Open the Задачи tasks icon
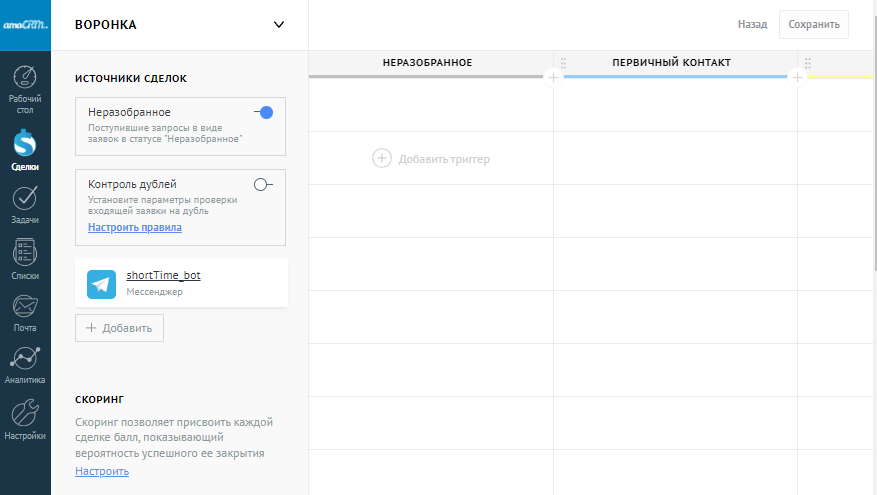877x495 pixels. point(25,206)
